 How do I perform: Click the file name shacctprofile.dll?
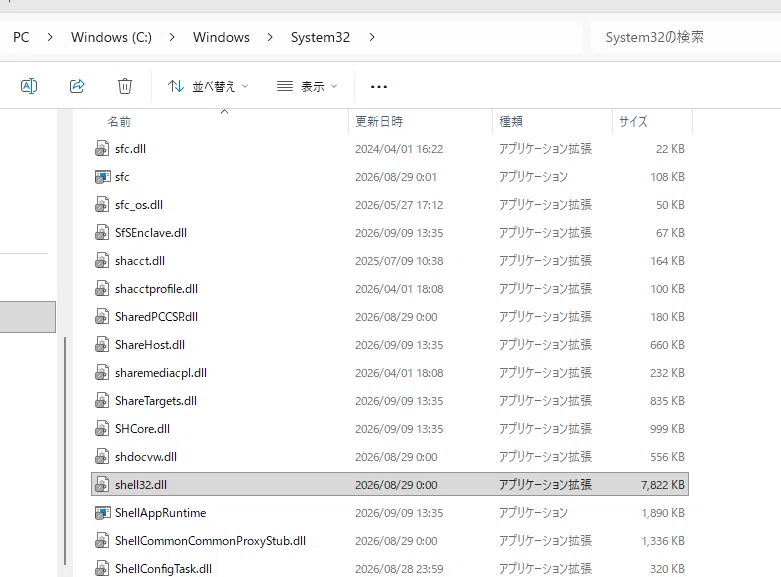pyautogui.click(x=156, y=289)
